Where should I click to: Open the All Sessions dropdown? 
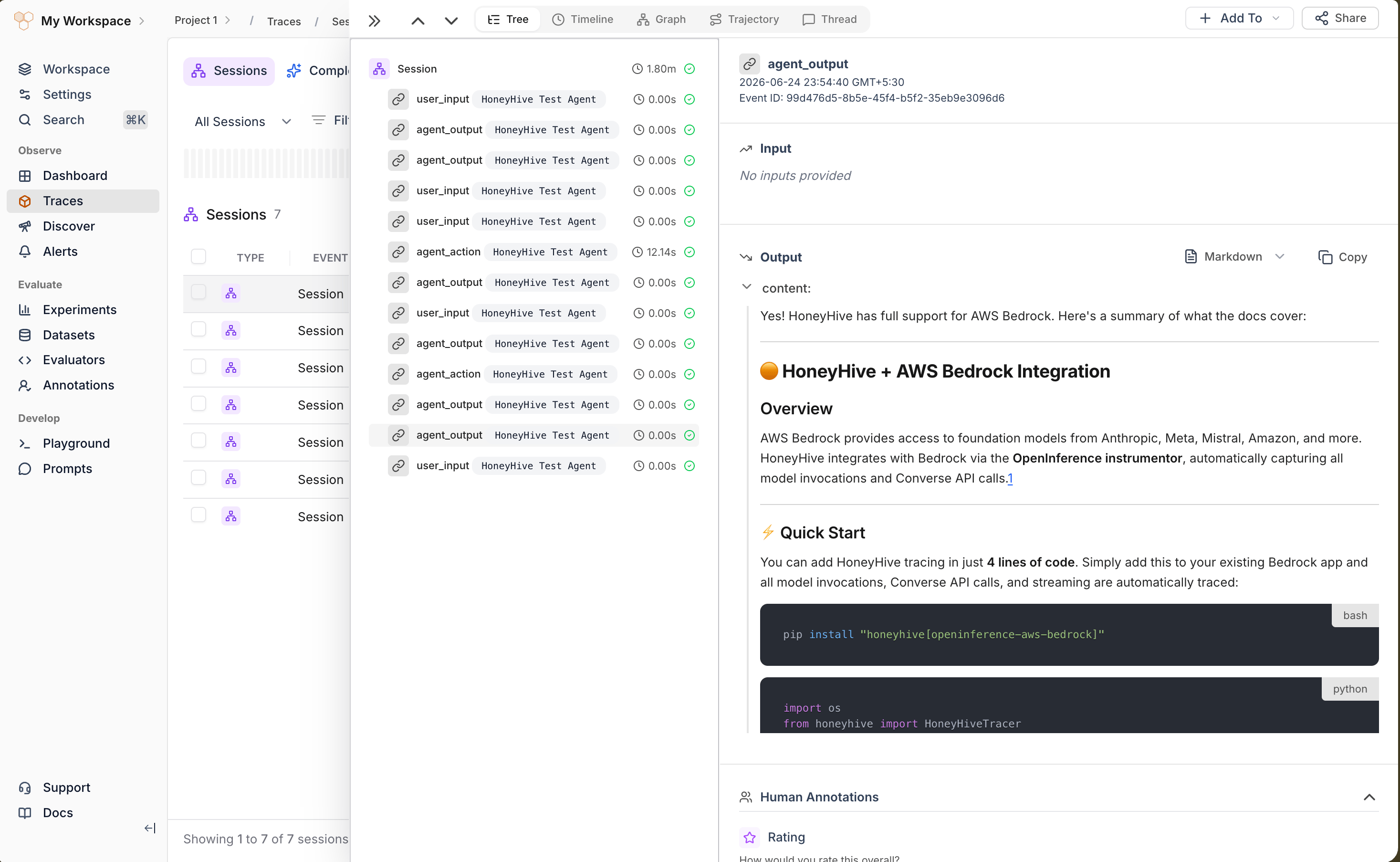pyautogui.click(x=243, y=121)
